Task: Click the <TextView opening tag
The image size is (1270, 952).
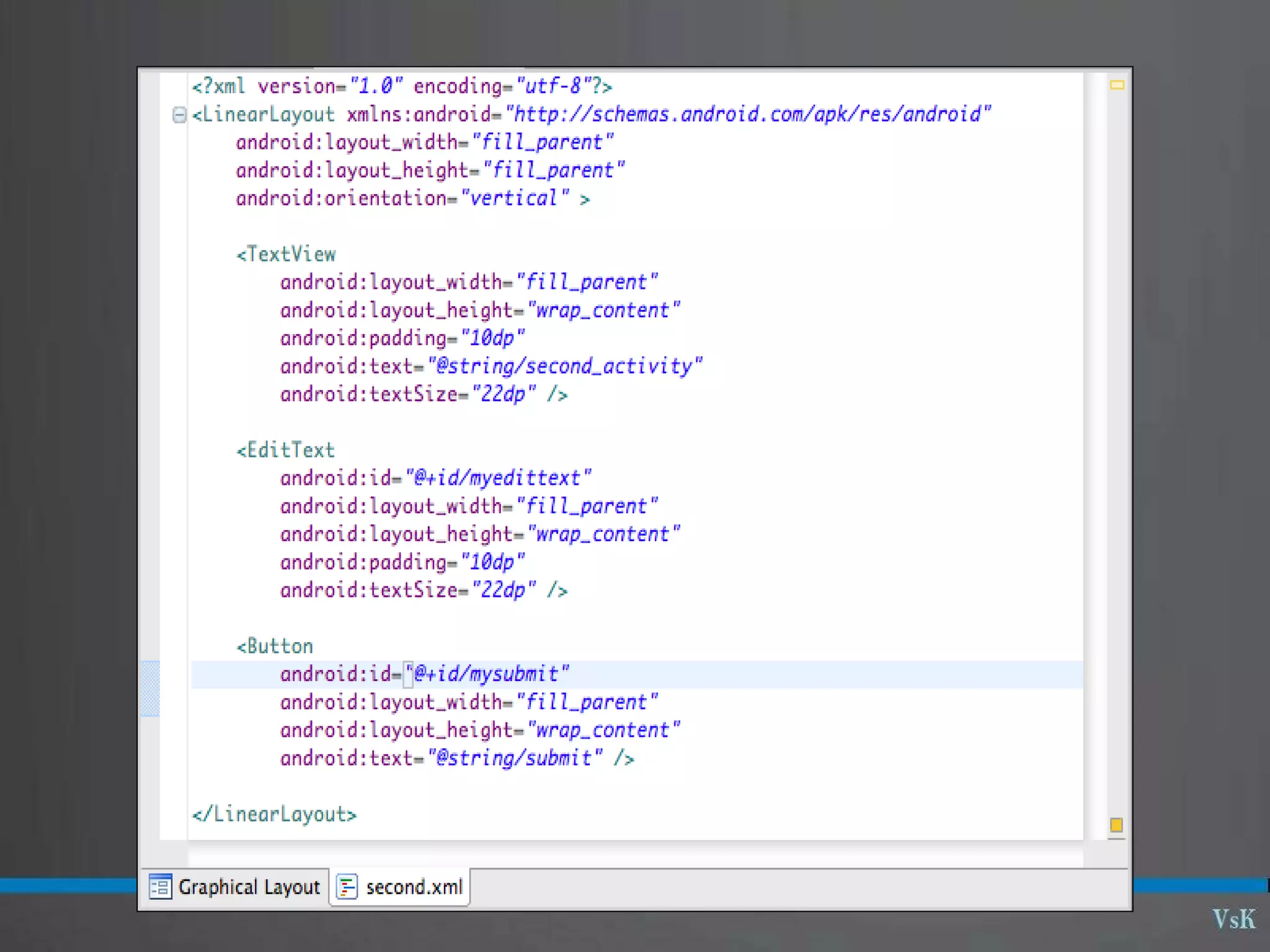Action: (286, 254)
